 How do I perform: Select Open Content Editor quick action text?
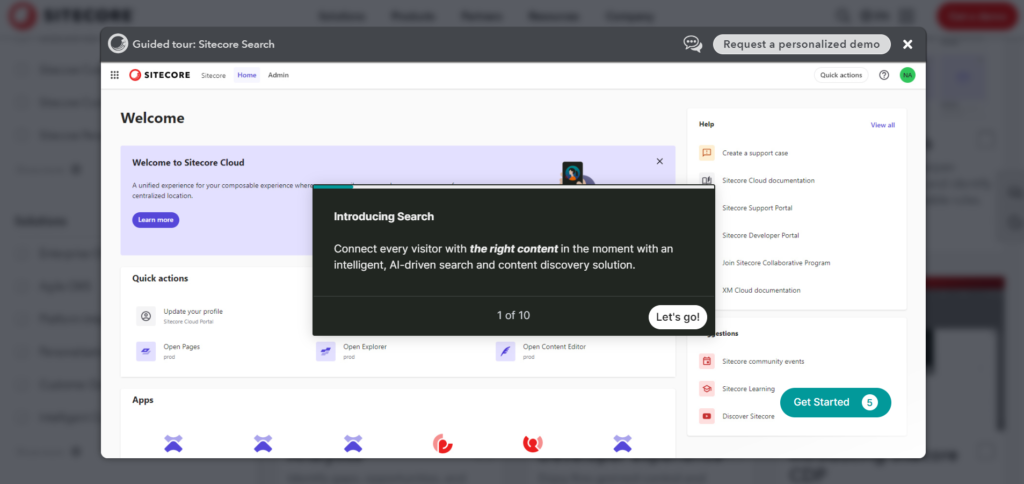pyautogui.click(x=554, y=347)
